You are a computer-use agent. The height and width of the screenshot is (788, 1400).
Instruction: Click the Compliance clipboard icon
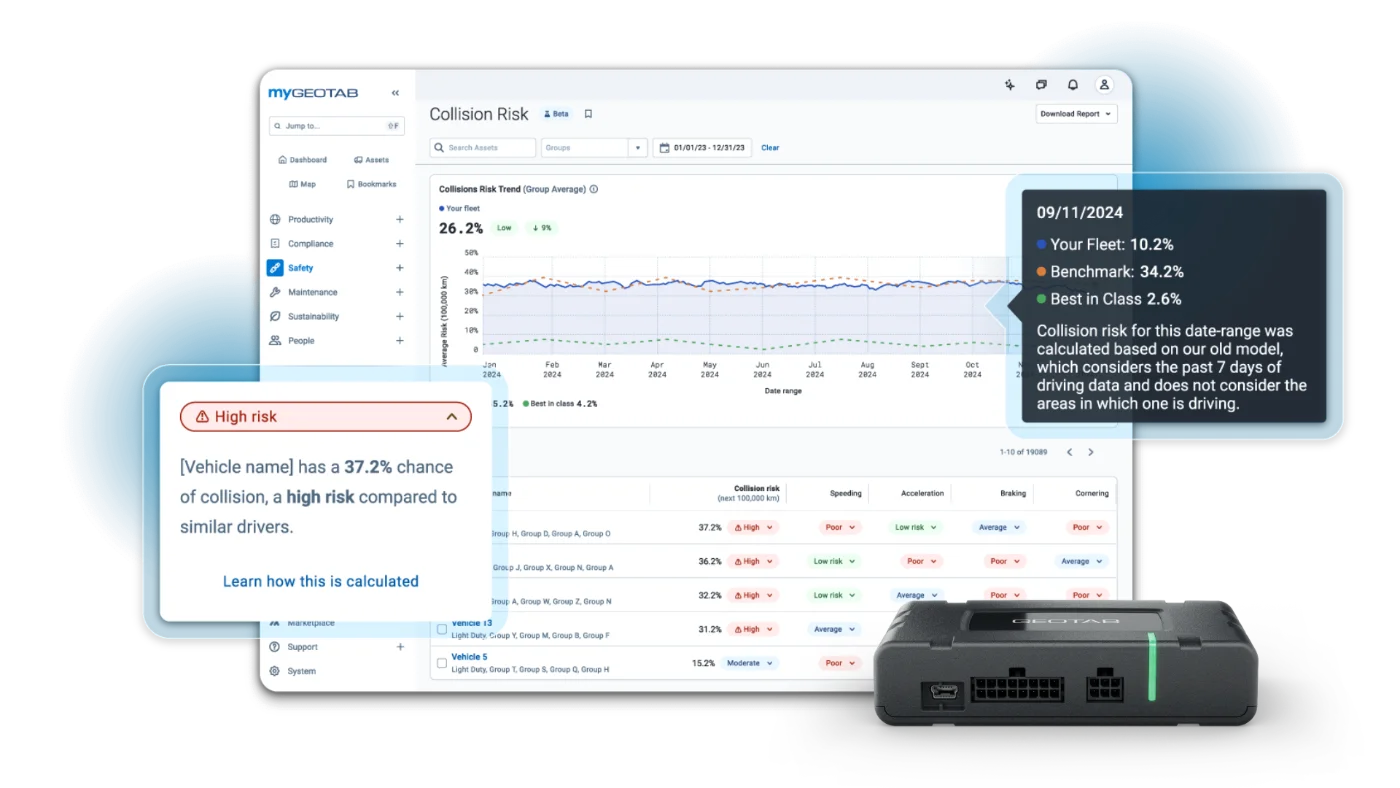click(x=275, y=243)
